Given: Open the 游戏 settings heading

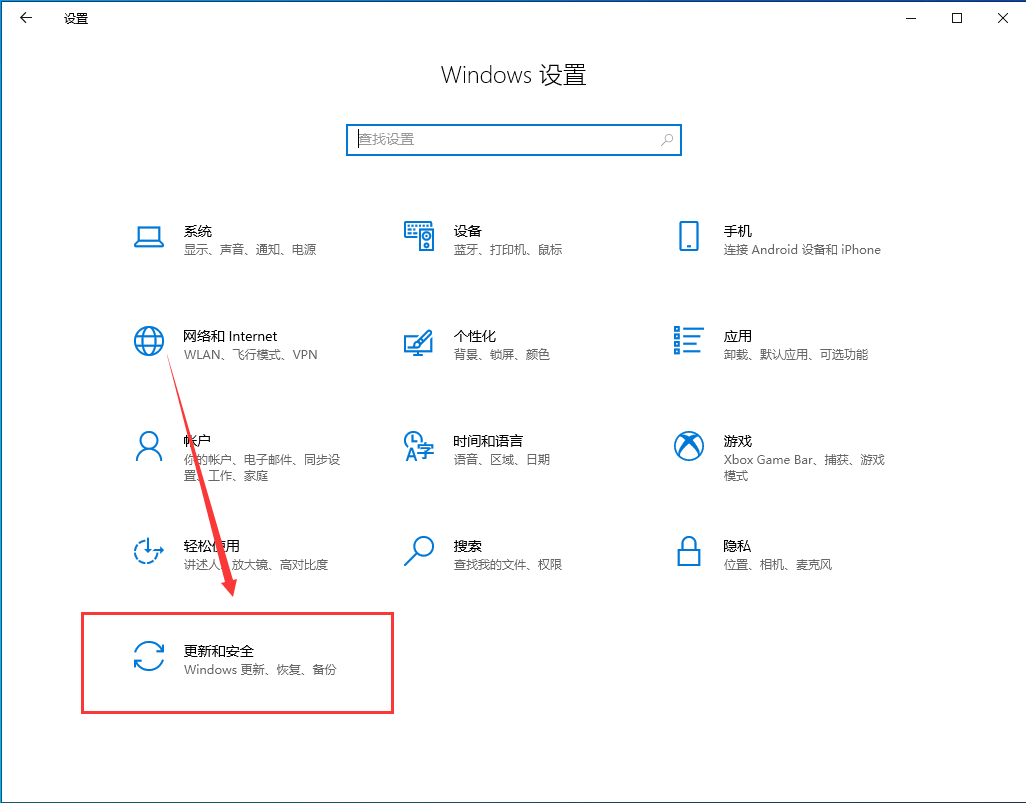Looking at the screenshot, I should 737,441.
